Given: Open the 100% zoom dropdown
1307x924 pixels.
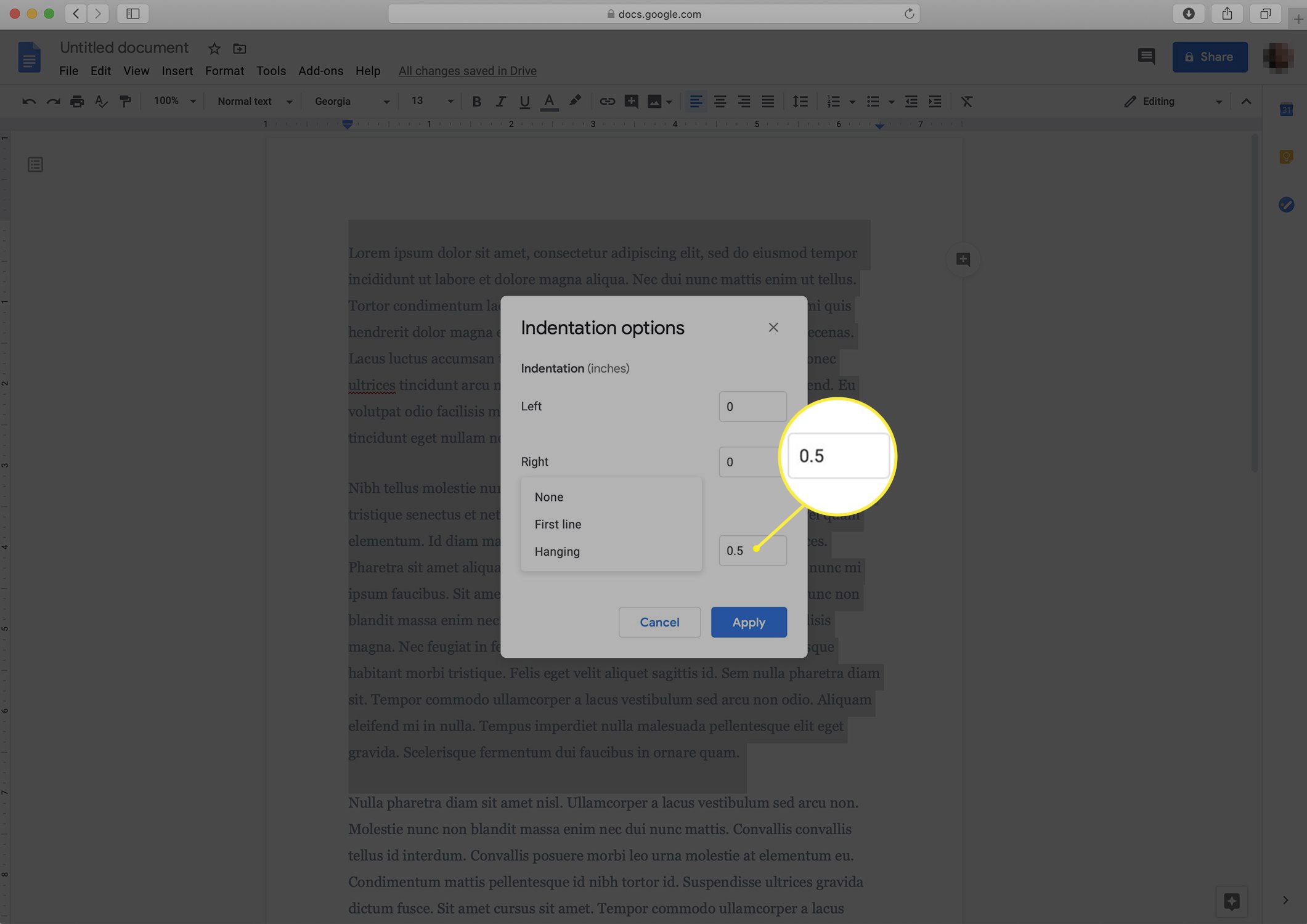Looking at the screenshot, I should coord(174,101).
